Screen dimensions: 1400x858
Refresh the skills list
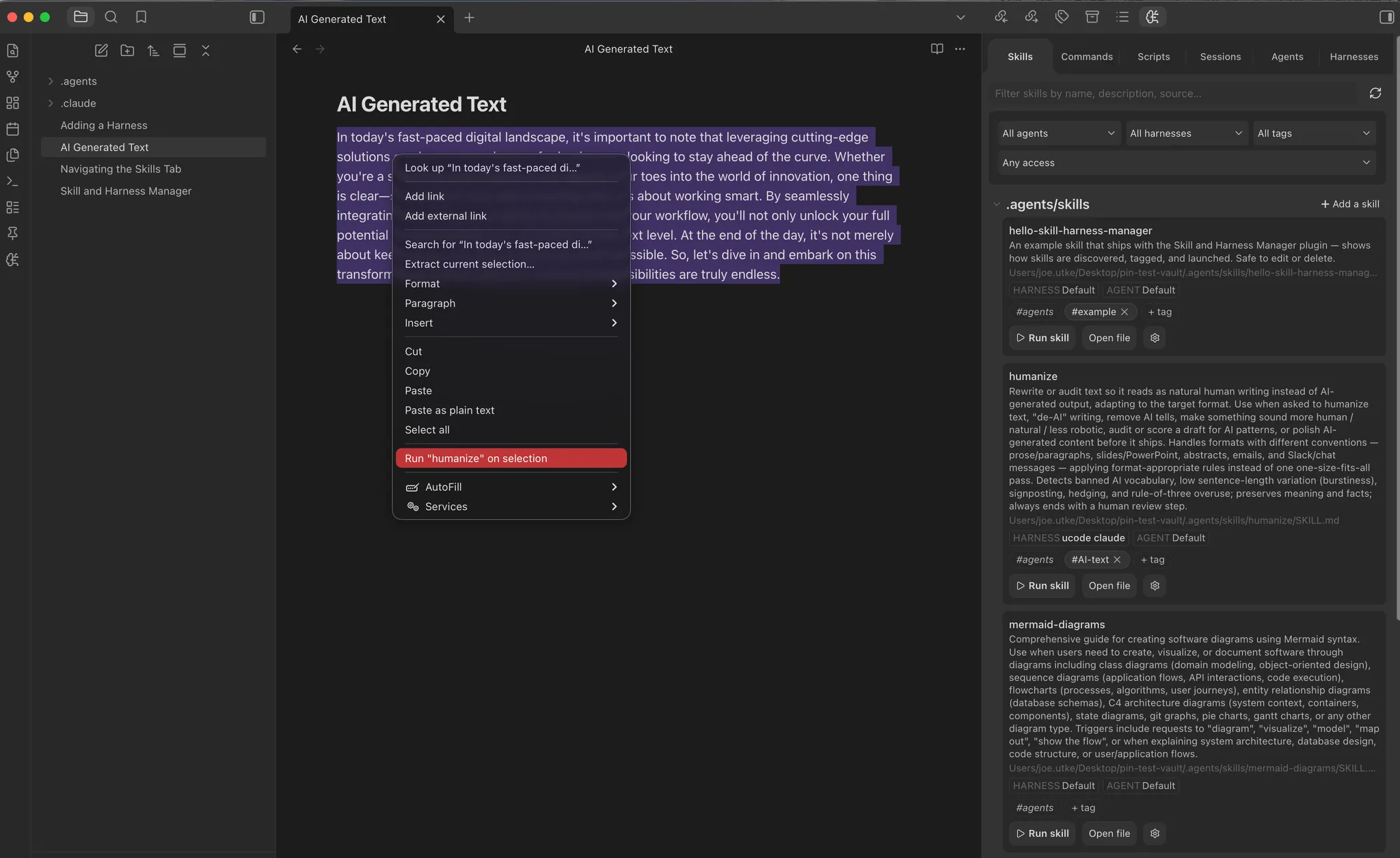pos(1375,93)
